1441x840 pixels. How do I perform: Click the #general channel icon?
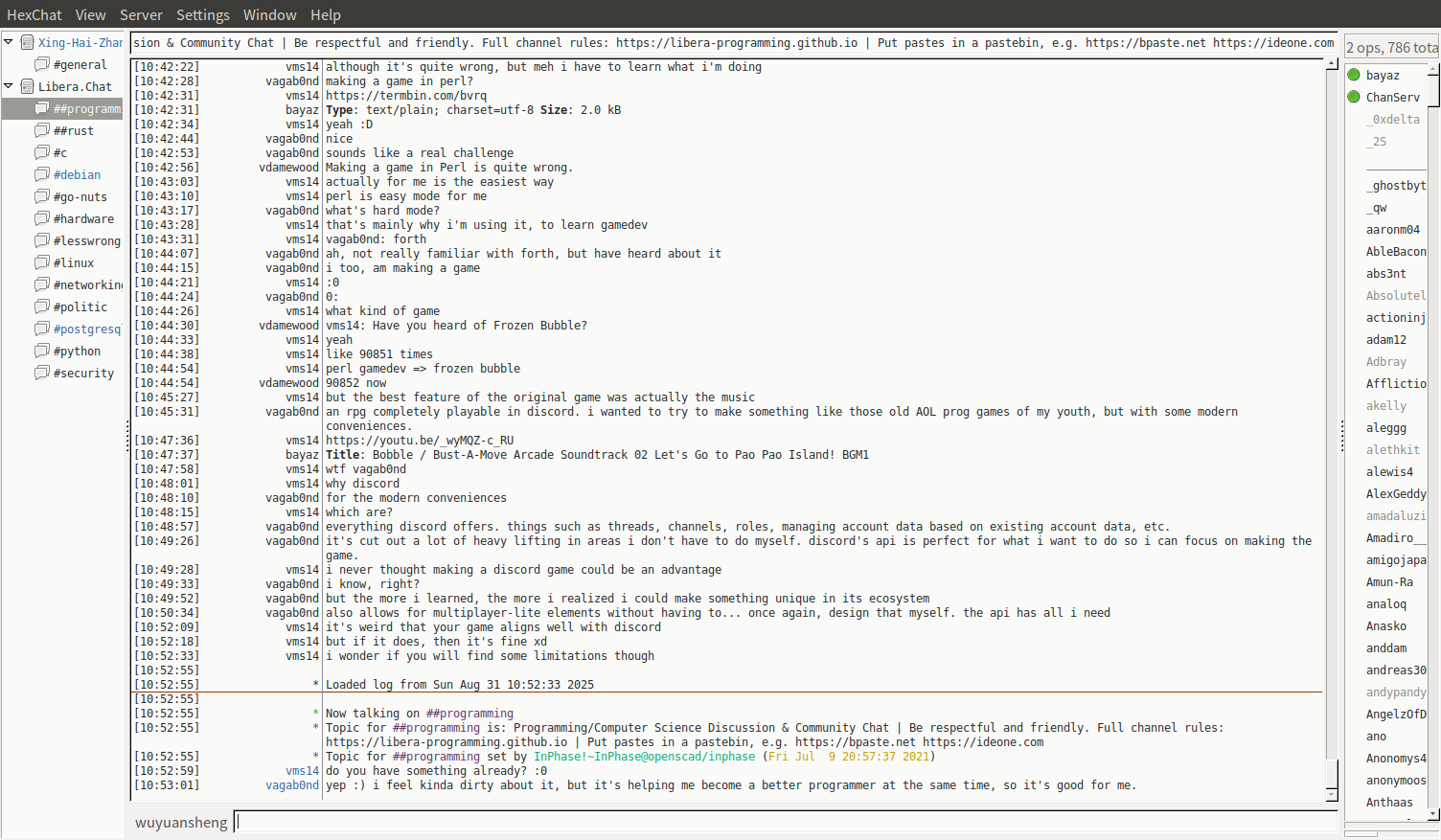[x=42, y=64]
